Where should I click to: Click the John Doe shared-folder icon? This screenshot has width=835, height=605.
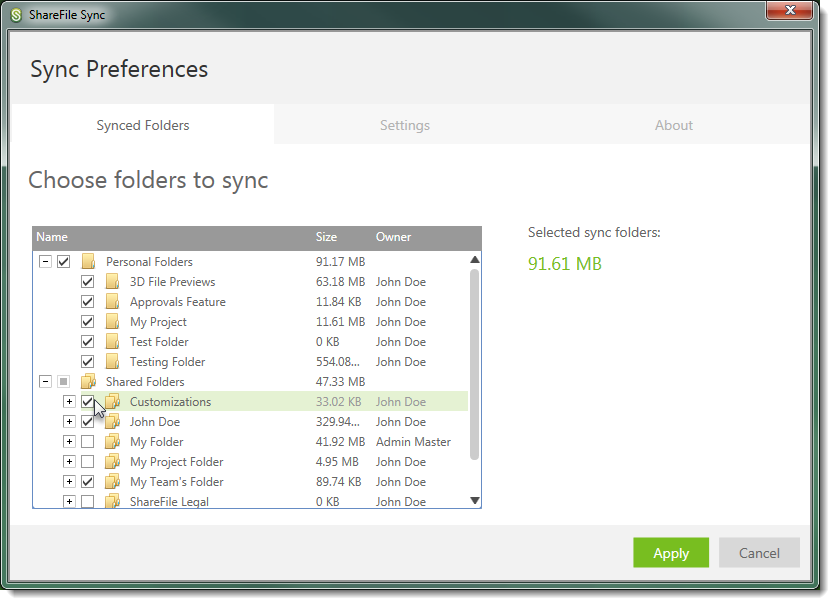(112, 421)
